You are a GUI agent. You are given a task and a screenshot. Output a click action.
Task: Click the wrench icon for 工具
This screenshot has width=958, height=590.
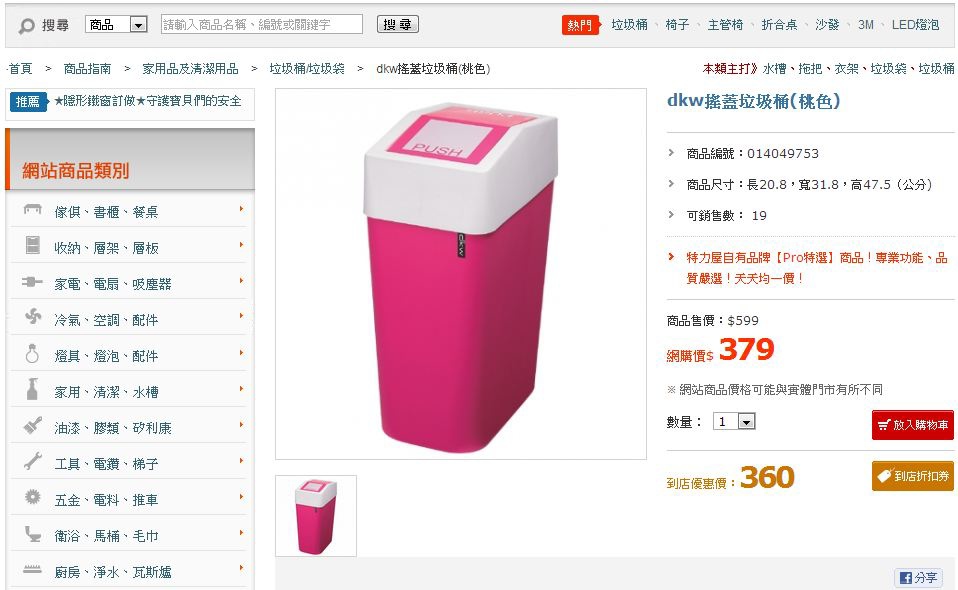(x=33, y=462)
